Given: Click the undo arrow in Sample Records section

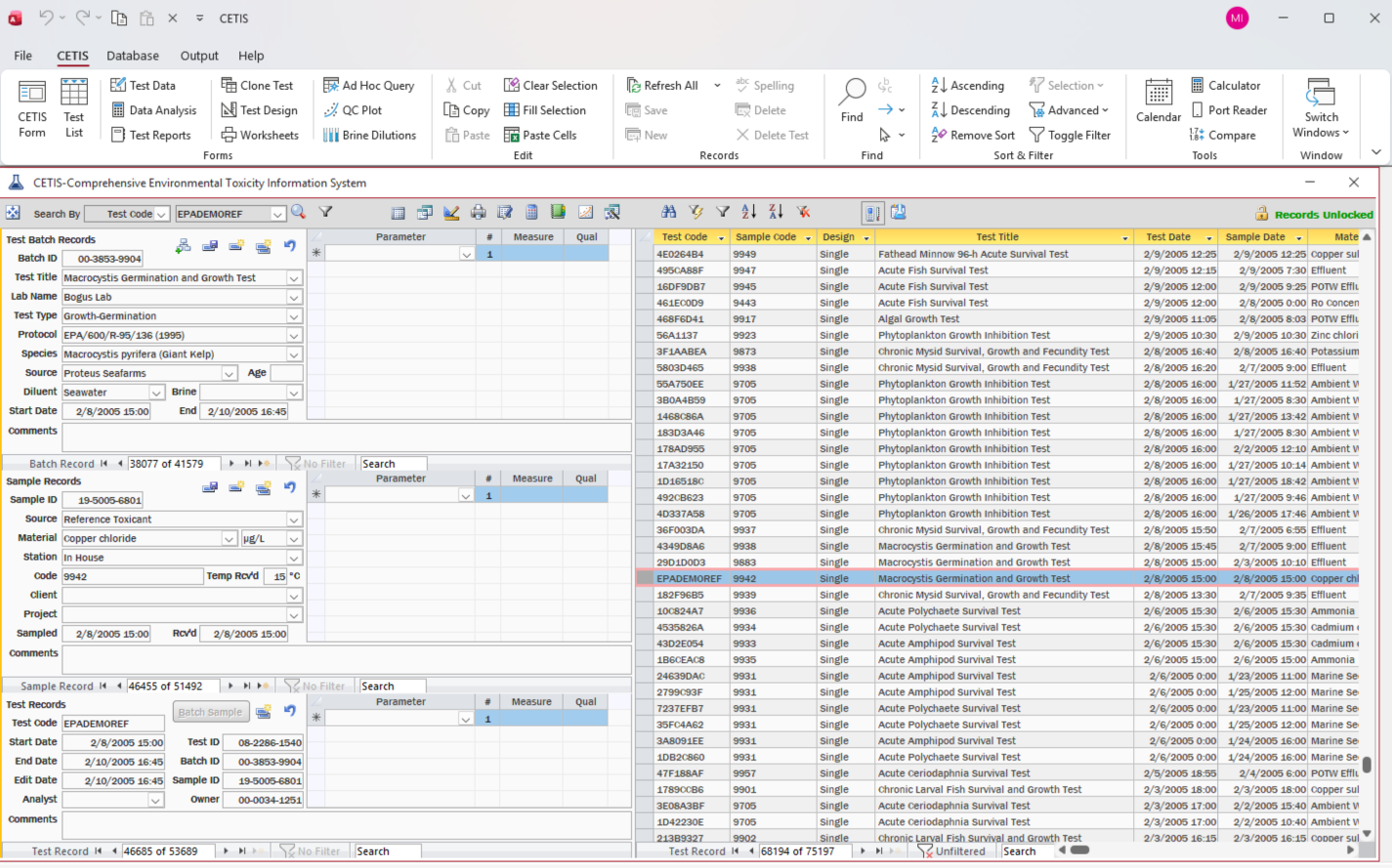Looking at the screenshot, I should pos(290,487).
